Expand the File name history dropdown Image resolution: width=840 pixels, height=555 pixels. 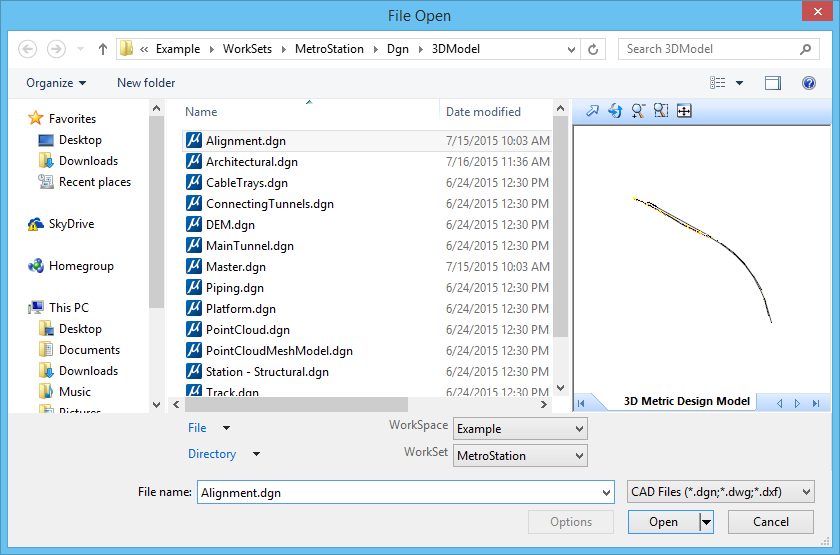click(x=606, y=492)
